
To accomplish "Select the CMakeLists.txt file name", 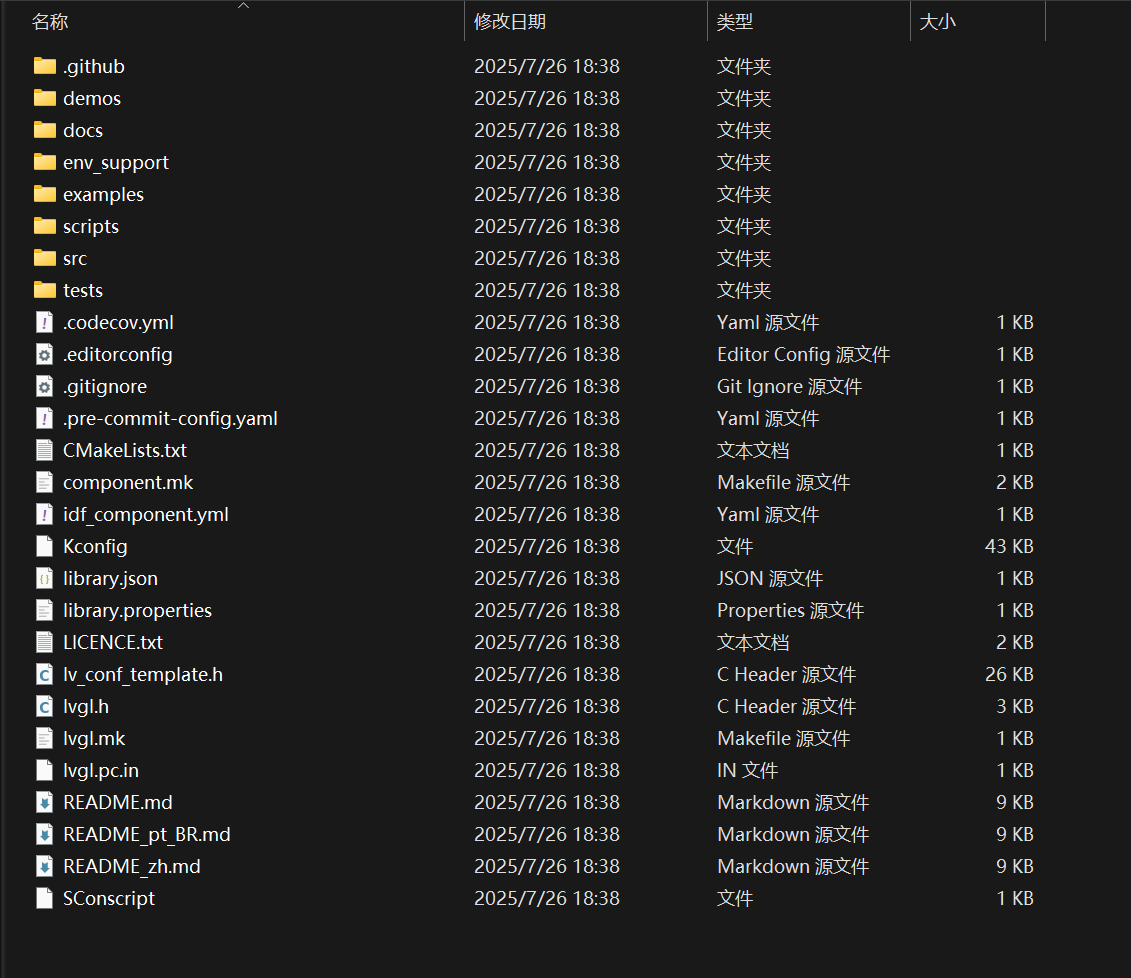I will (x=125, y=450).
